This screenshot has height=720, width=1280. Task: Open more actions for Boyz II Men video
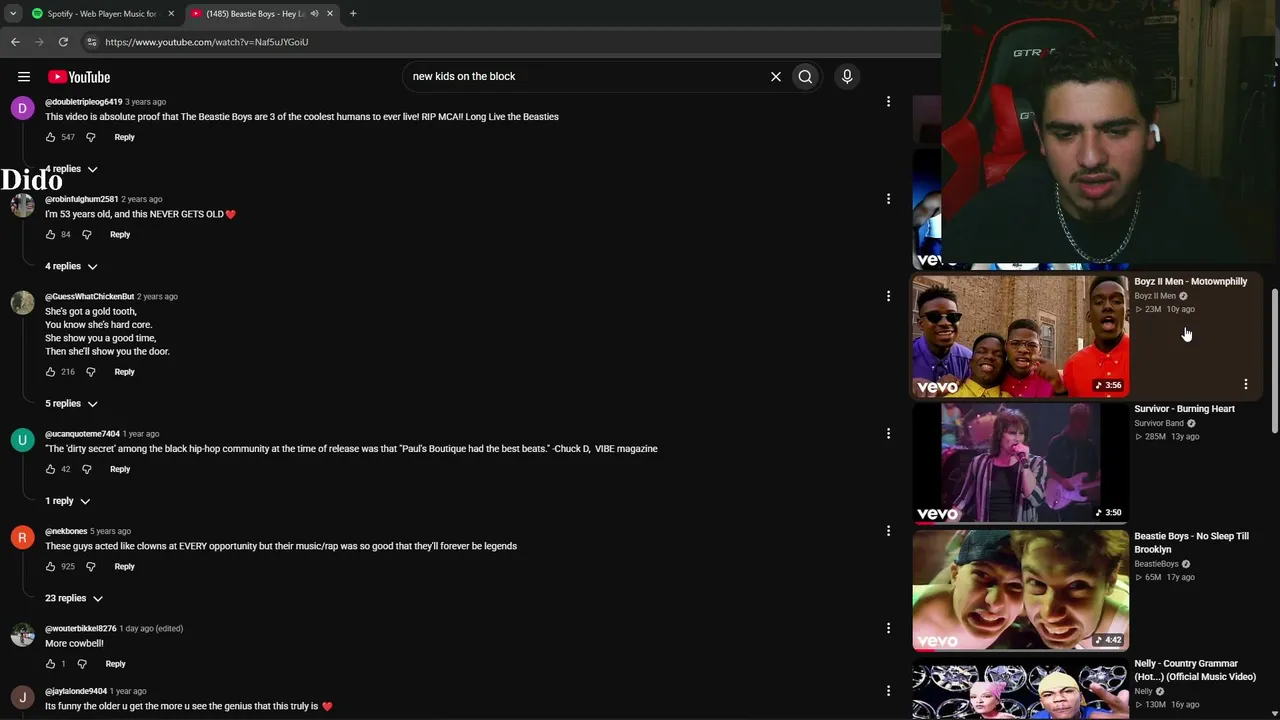1245,384
